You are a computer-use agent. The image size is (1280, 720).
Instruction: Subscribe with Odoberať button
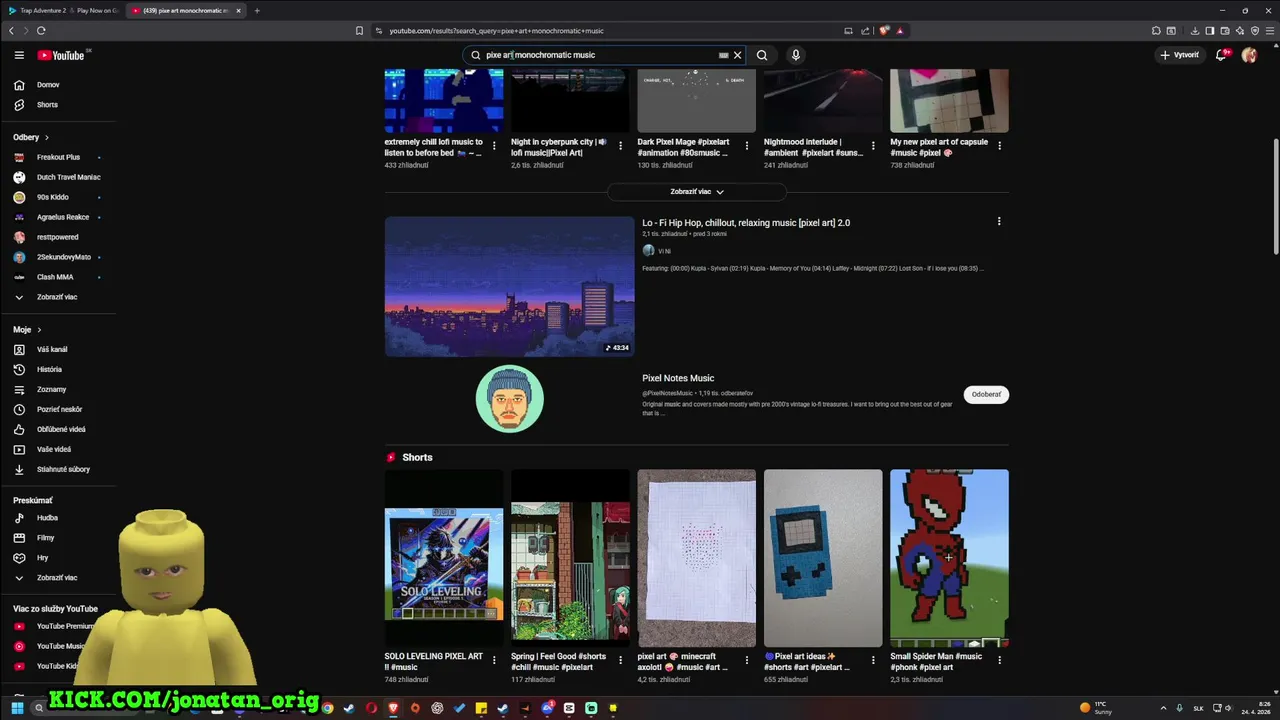click(986, 395)
